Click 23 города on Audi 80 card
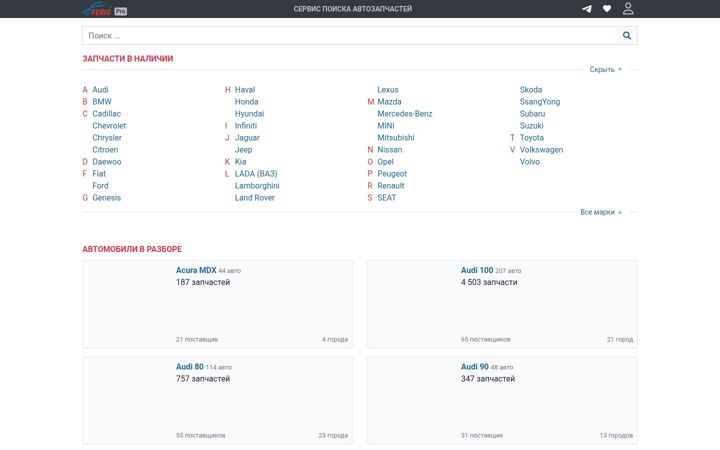720x450 pixels. [333, 435]
